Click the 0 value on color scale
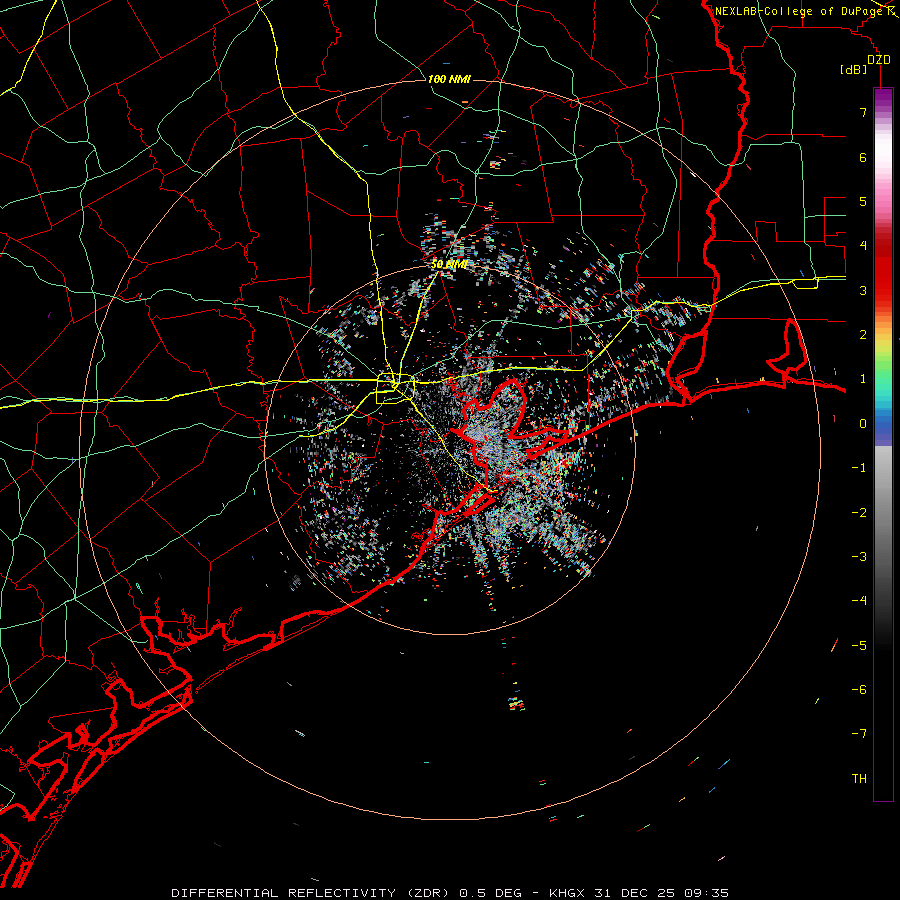900x900 pixels. point(863,424)
